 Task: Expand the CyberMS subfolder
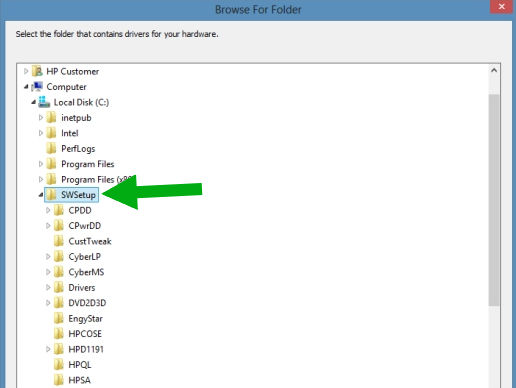coord(48,272)
